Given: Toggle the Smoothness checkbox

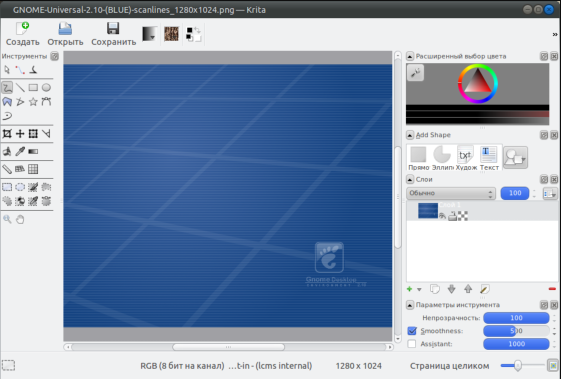Looking at the screenshot, I should pyautogui.click(x=412, y=331).
